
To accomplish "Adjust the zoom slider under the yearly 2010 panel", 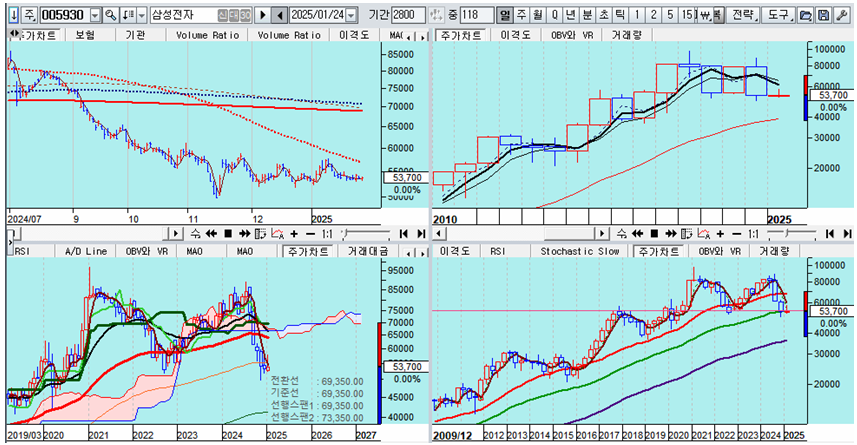I will (x=792, y=234).
